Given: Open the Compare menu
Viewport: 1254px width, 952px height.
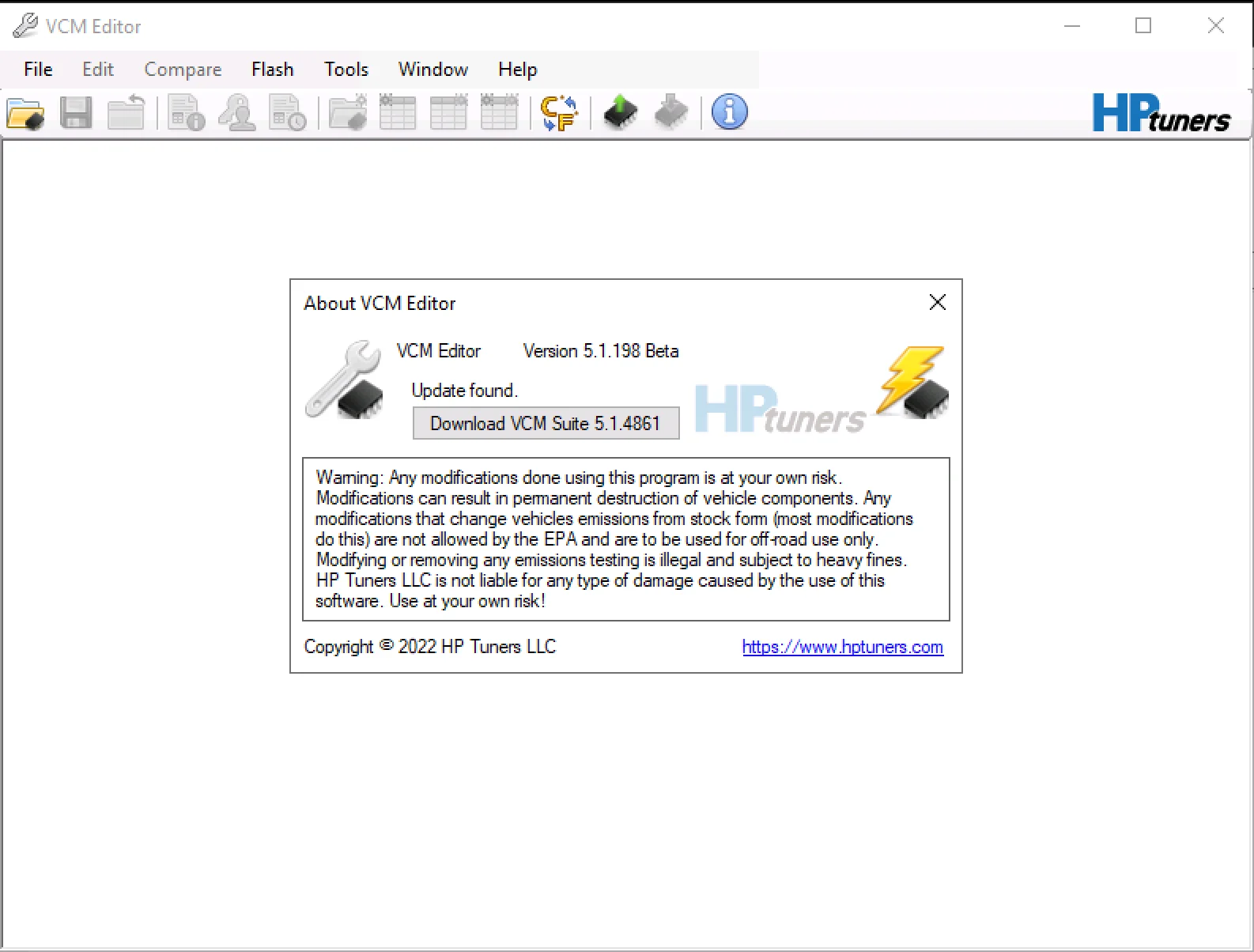Looking at the screenshot, I should 183,70.
